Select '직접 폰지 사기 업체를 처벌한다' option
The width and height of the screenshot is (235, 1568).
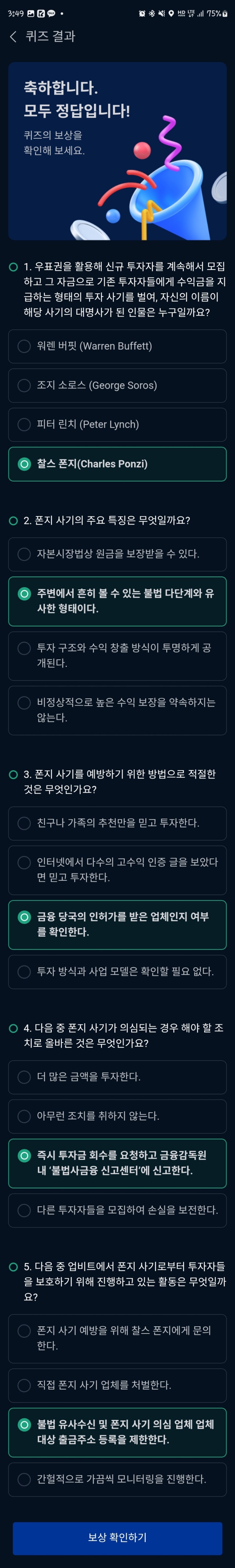(x=117, y=1385)
